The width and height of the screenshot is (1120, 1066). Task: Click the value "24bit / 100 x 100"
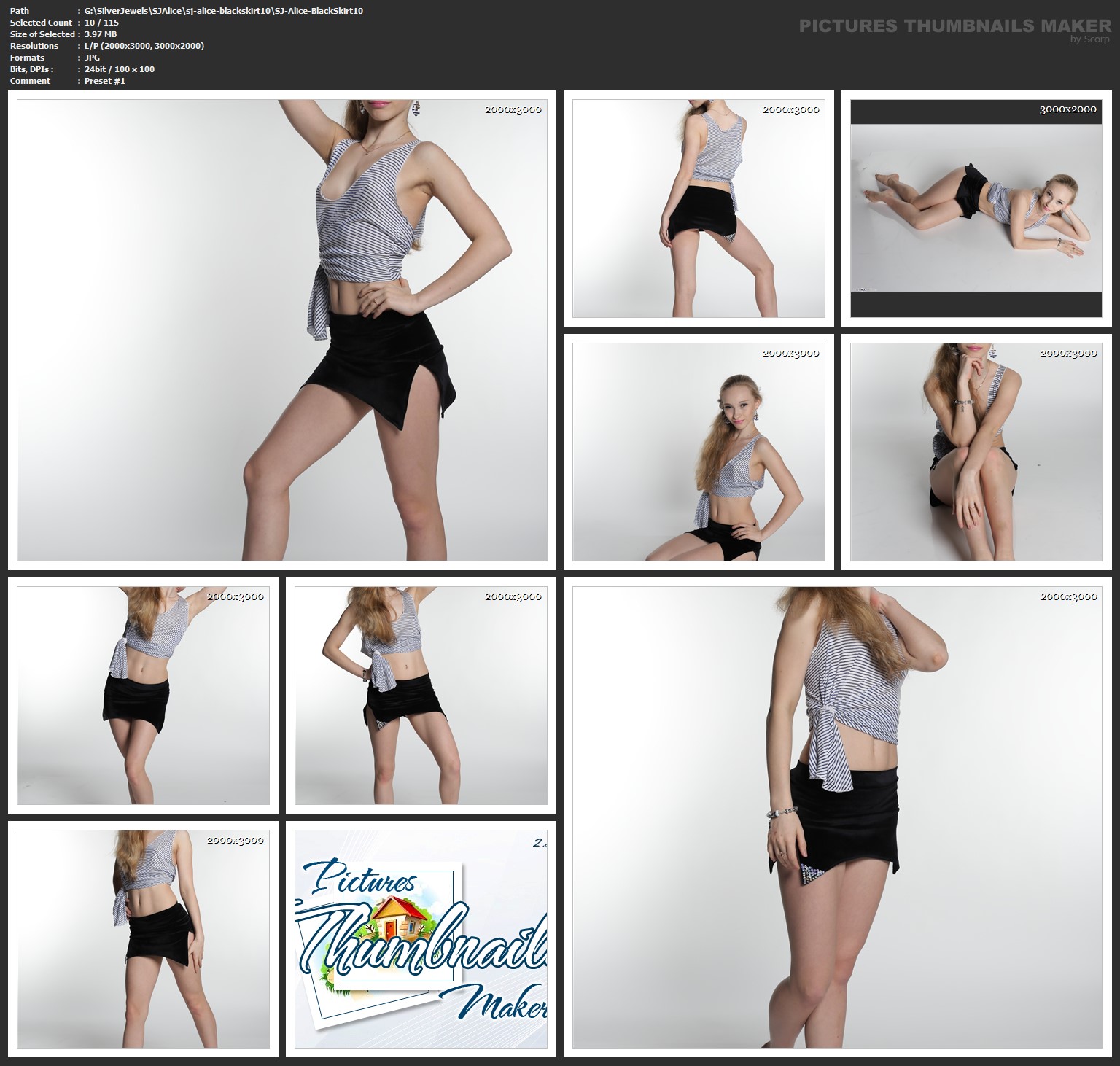120,69
